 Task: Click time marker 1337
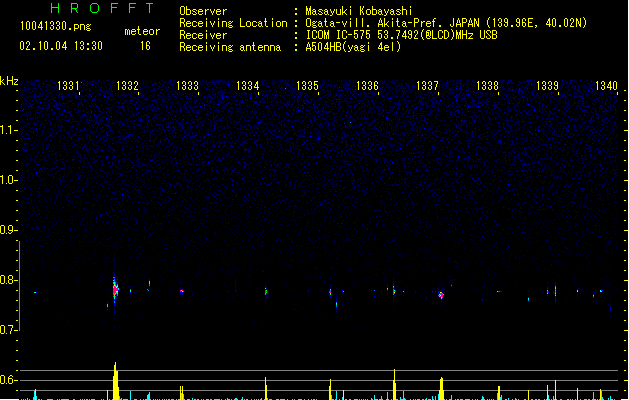pos(428,86)
